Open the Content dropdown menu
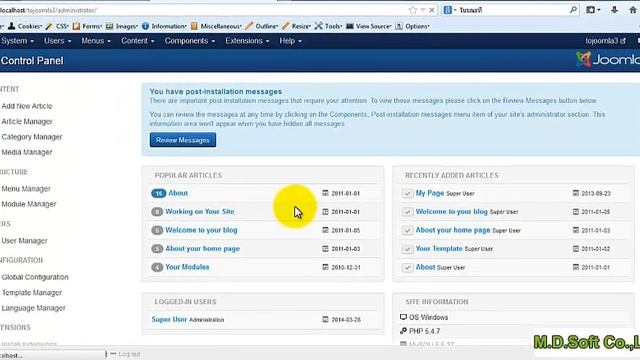Image resolution: width=640 pixels, height=360 pixels. click(138, 41)
